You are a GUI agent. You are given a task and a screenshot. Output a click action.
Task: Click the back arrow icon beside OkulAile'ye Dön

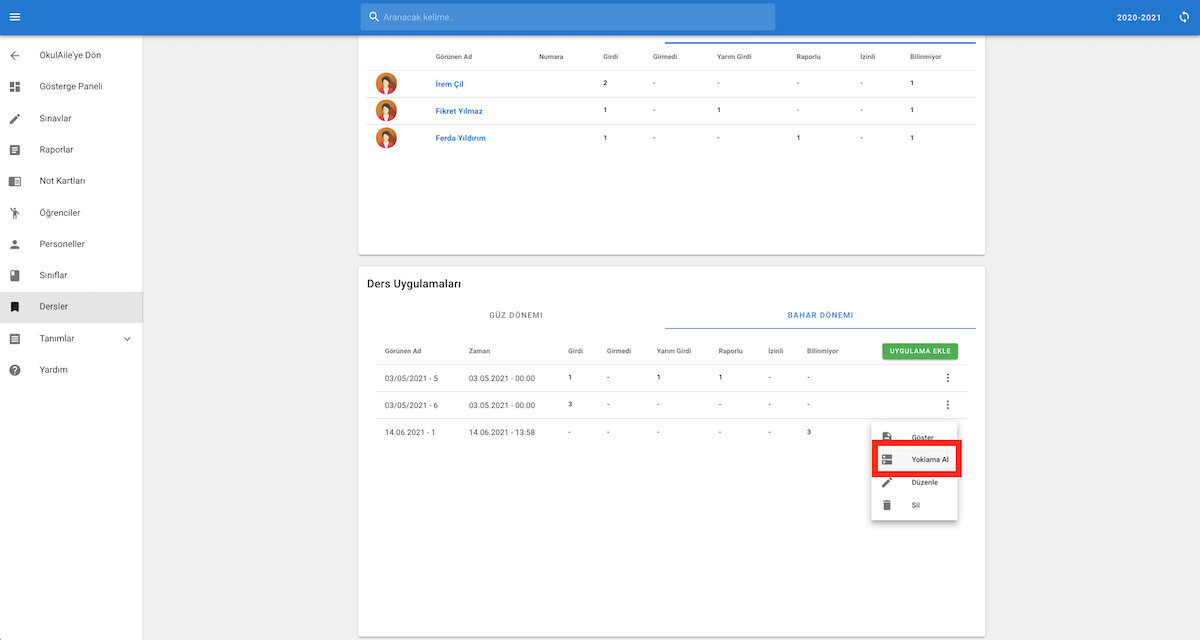(15, 55)
